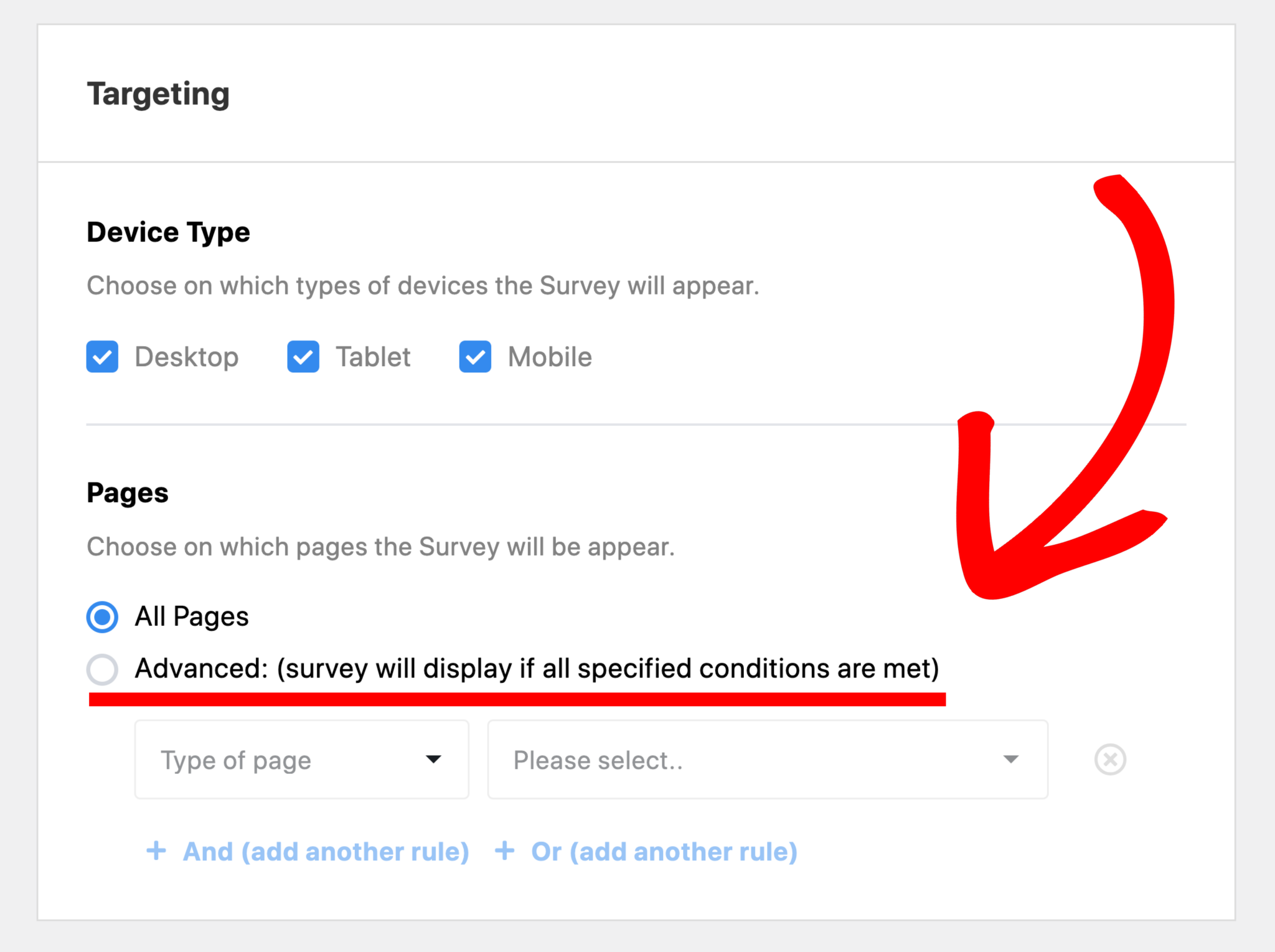Open the Please select dropdown
Viewport: 1275px width, 952px height.
767,760
